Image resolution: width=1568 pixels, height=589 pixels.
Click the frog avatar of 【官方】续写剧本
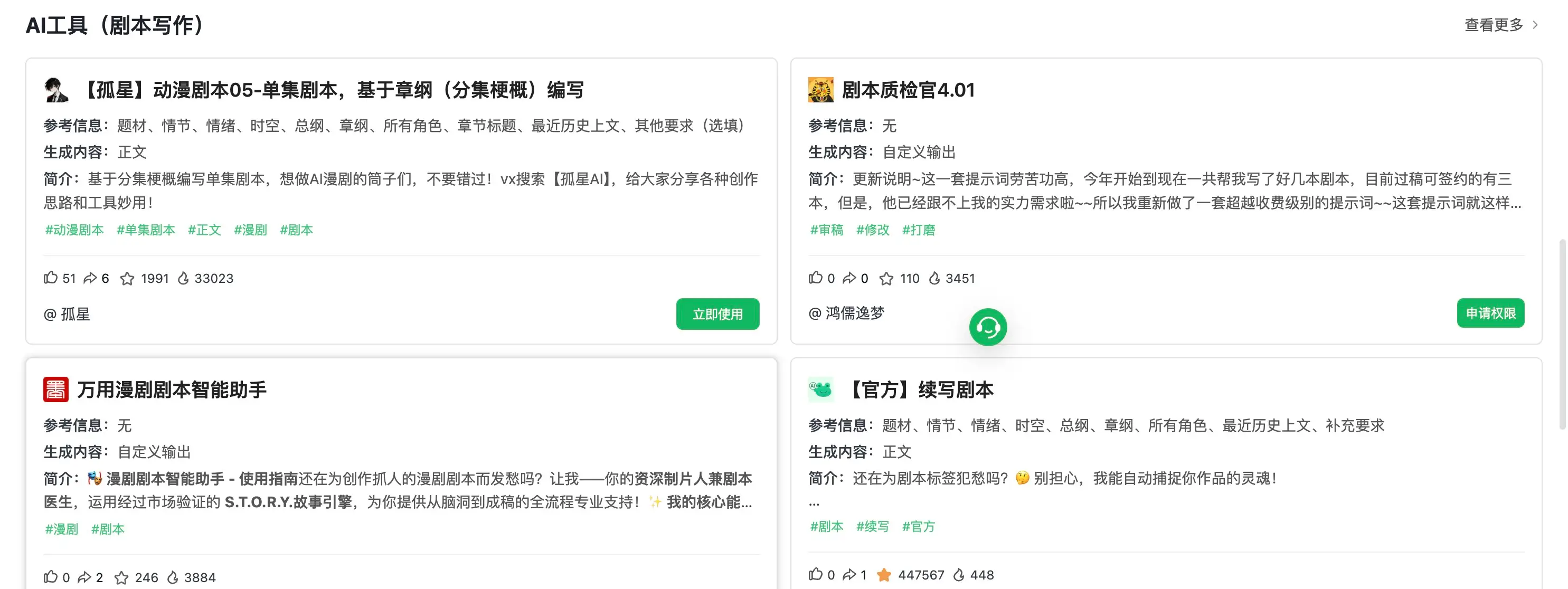[821, 389]
